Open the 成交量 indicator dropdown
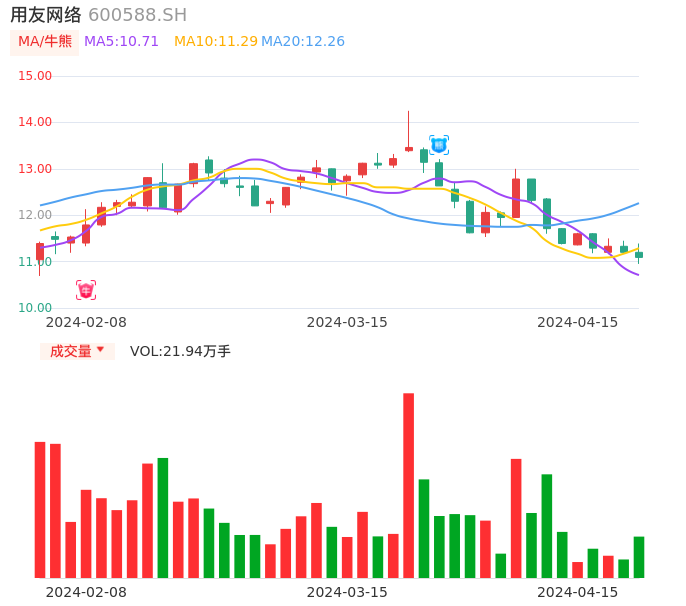The width and height of the screenshot is (686, 606). tap(77, 351)
